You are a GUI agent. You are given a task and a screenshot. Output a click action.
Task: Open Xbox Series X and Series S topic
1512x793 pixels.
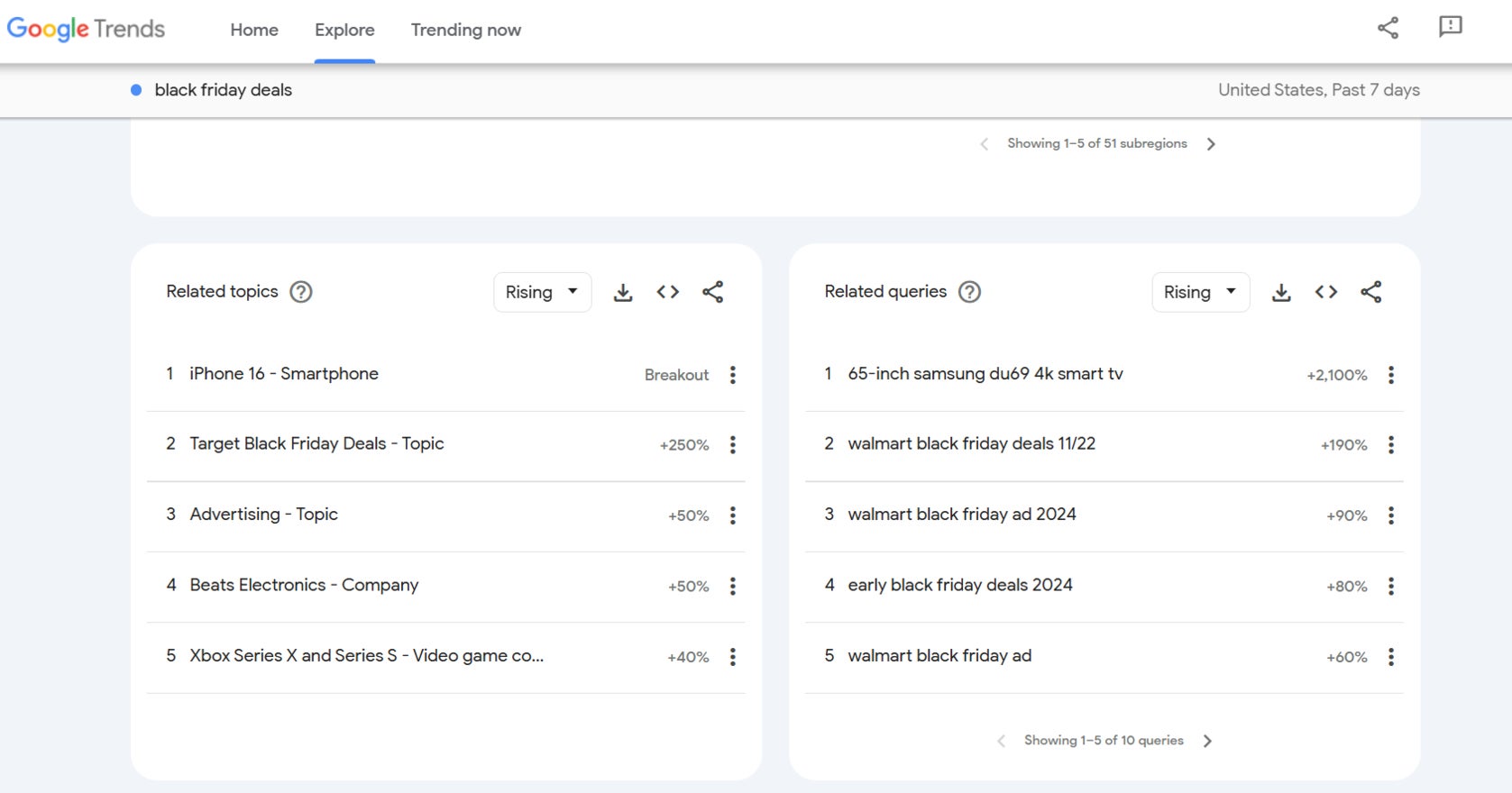pyautogui.click(x=366, y=656)
